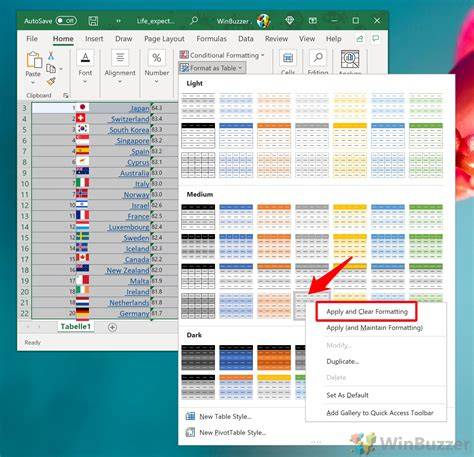Select Set As Default menu entry
The height and width of the screenshot is (457, 474).
347,395
